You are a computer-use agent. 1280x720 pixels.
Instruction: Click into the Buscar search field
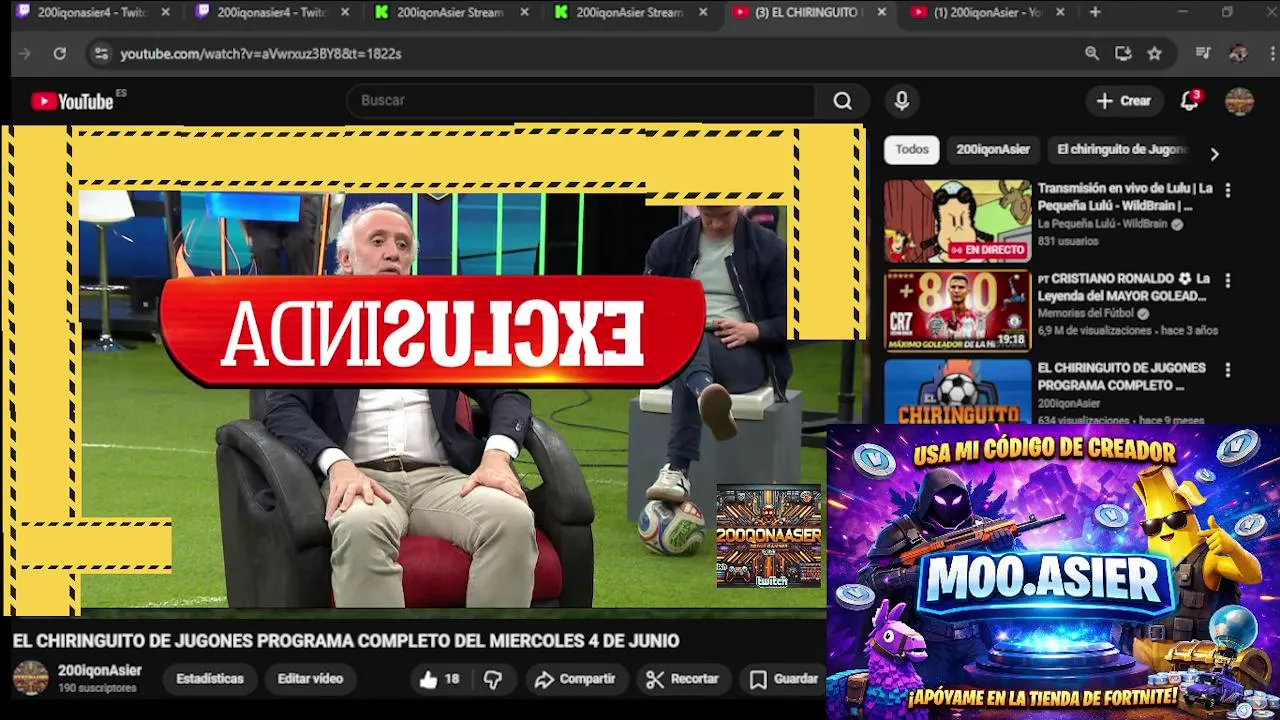[x=580, y=101]
